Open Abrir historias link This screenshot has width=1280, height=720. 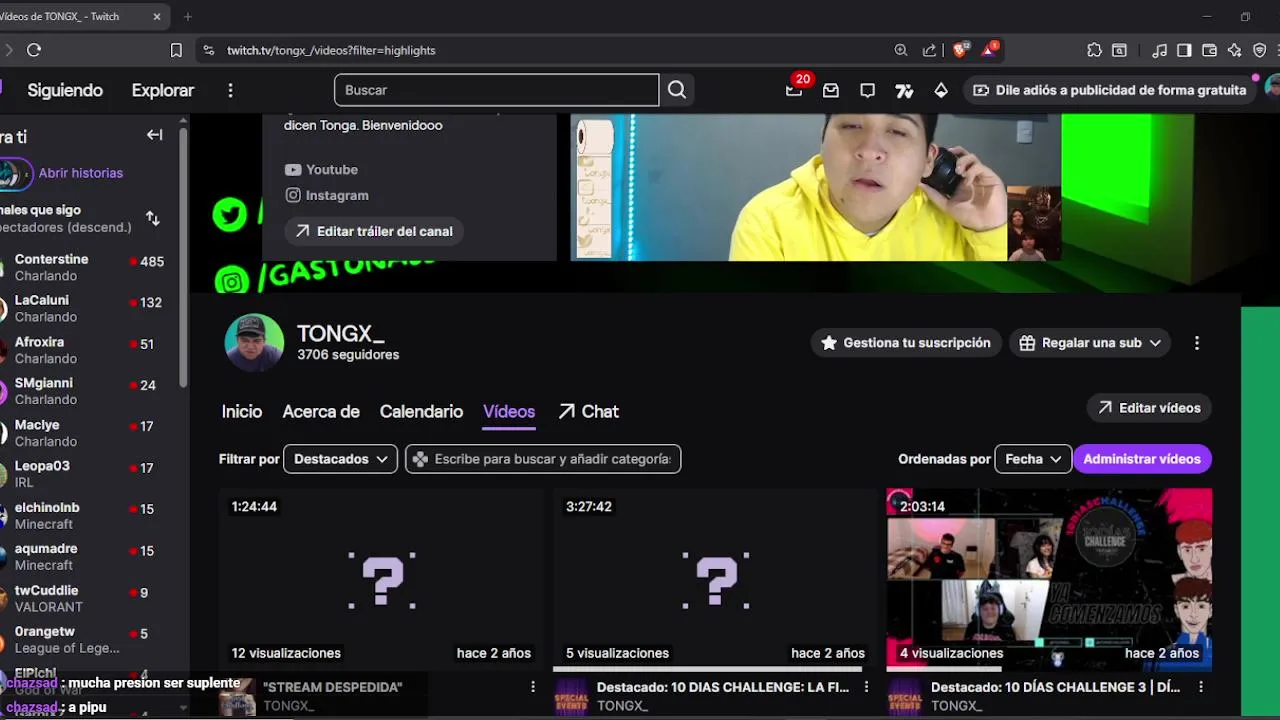coord(81,173)
